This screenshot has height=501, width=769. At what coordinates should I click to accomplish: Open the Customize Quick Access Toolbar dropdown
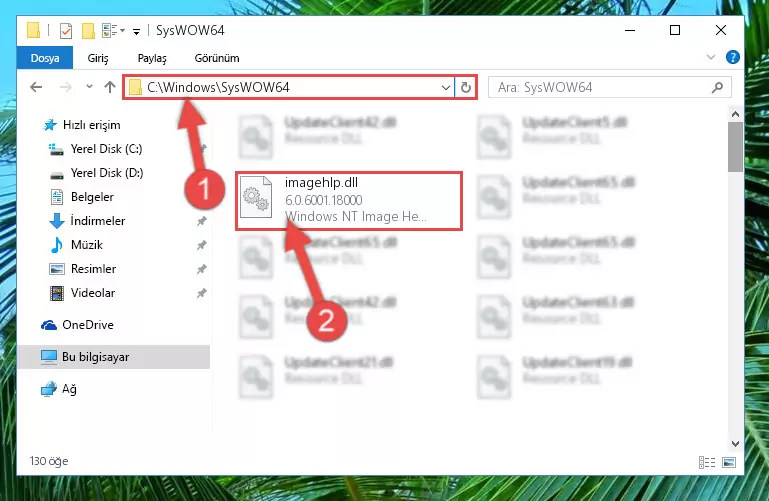click(x=136, y=31)
